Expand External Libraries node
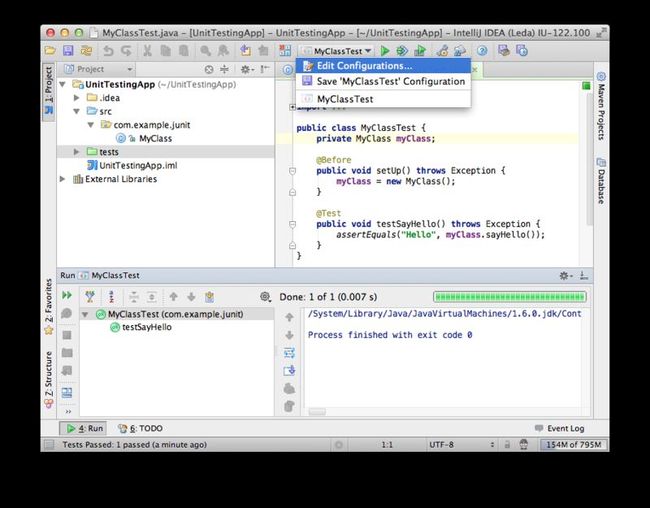 pos(63,179)
